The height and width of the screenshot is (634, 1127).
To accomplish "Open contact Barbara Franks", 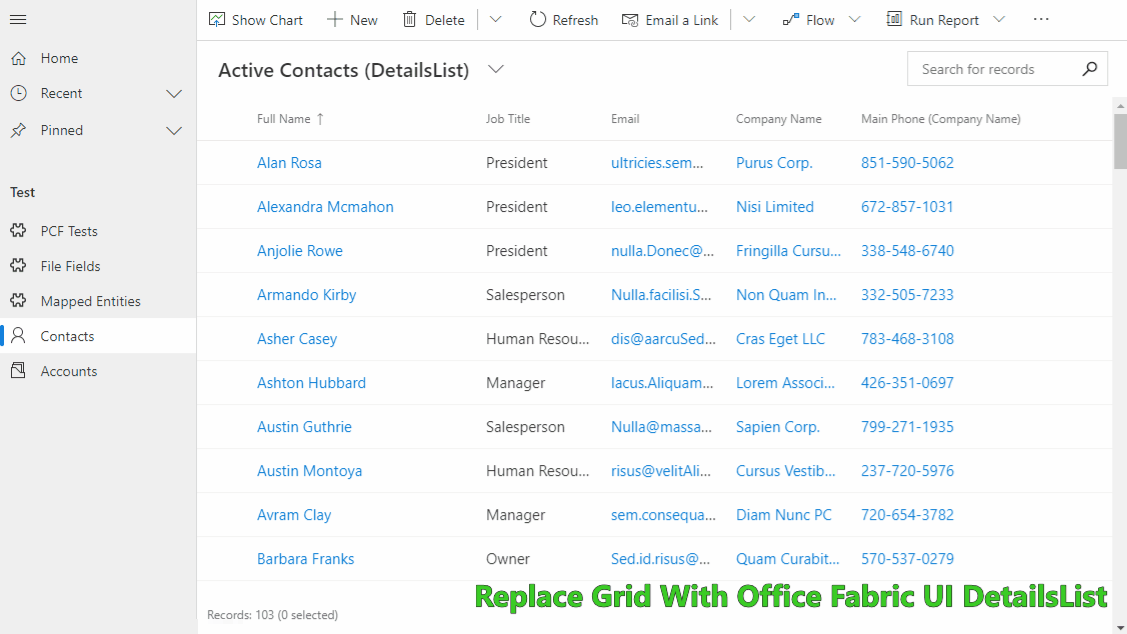I will 305,559.
